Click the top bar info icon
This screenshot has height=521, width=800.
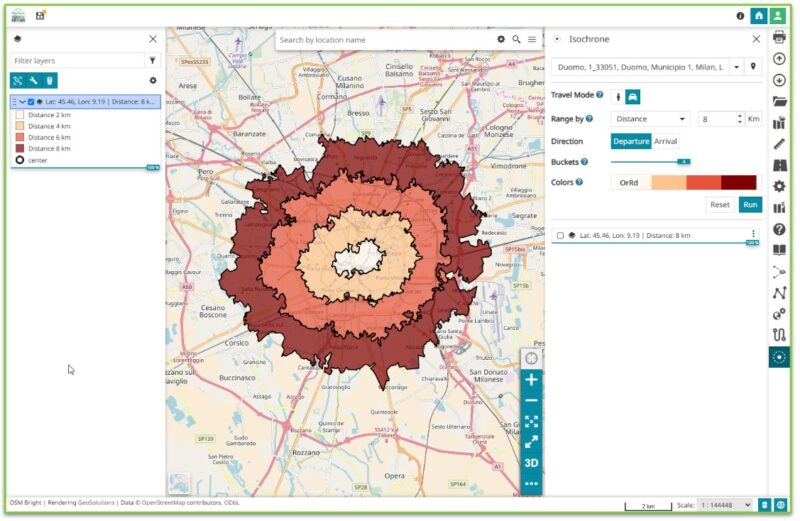(x=740, y=16)
